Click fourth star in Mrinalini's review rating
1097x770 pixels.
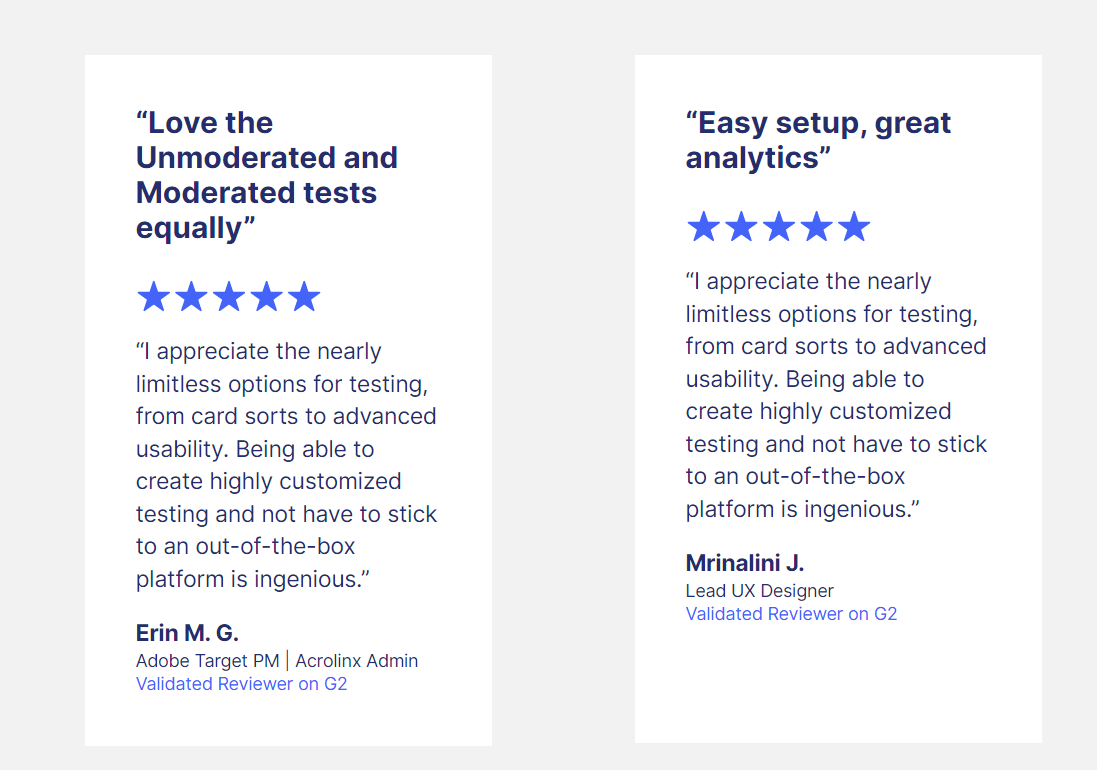coord(816,227)
